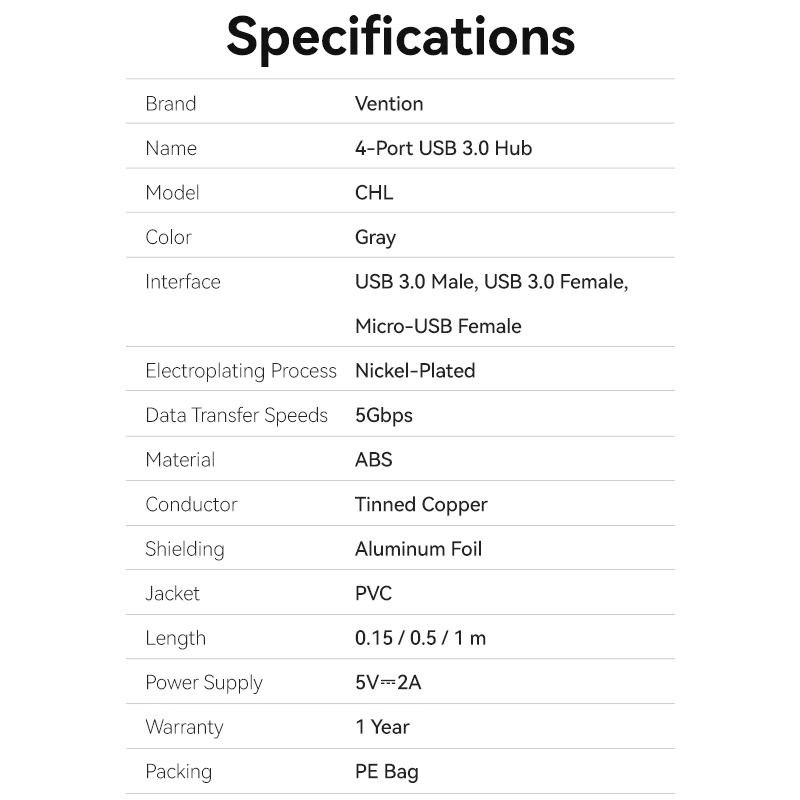This screenshot has height=800, width=800.
Task: Click the Interface row label
Action: pos(183,282)
